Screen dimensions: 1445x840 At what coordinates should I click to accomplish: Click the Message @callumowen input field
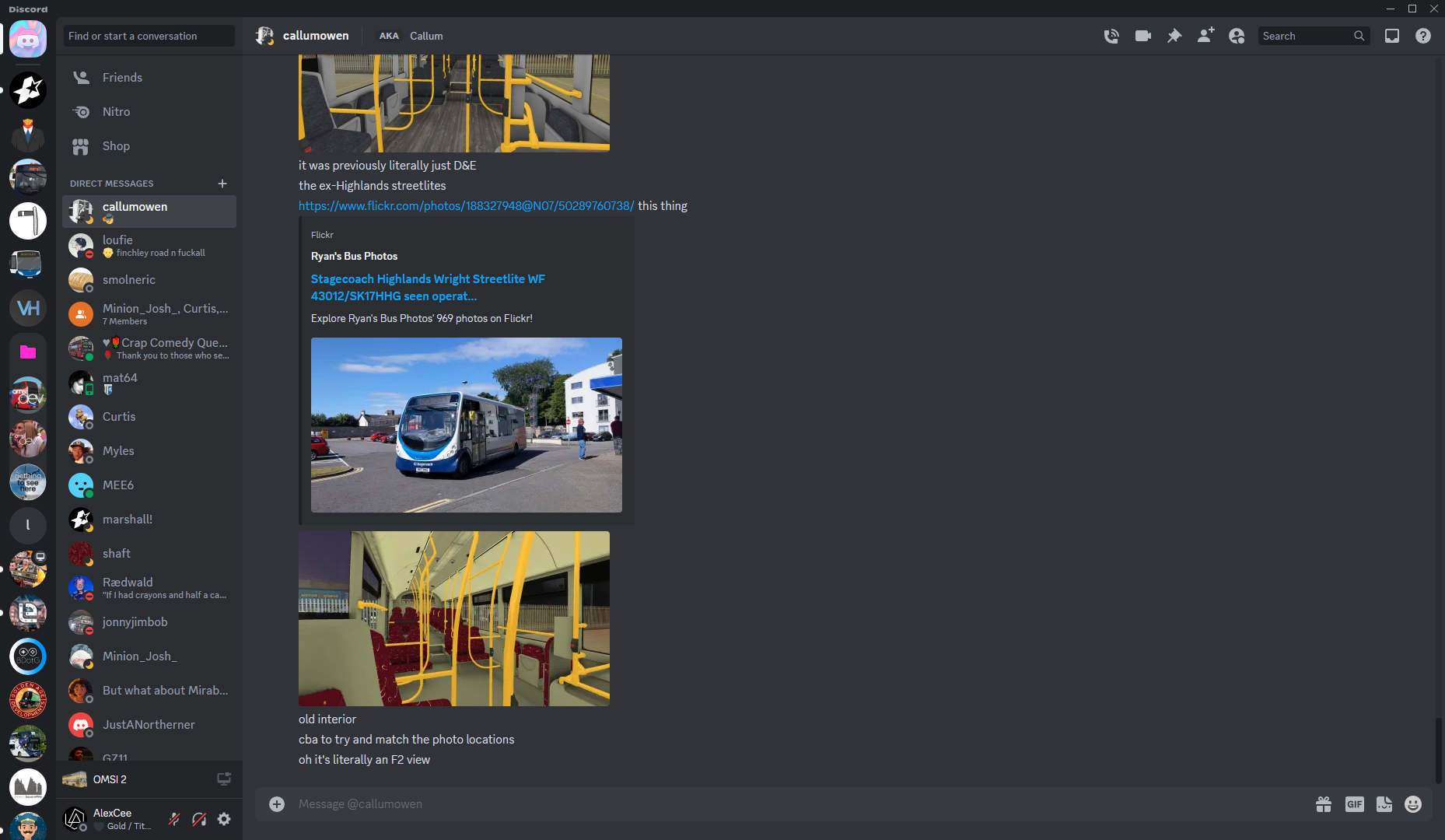(x=778, y=804)
